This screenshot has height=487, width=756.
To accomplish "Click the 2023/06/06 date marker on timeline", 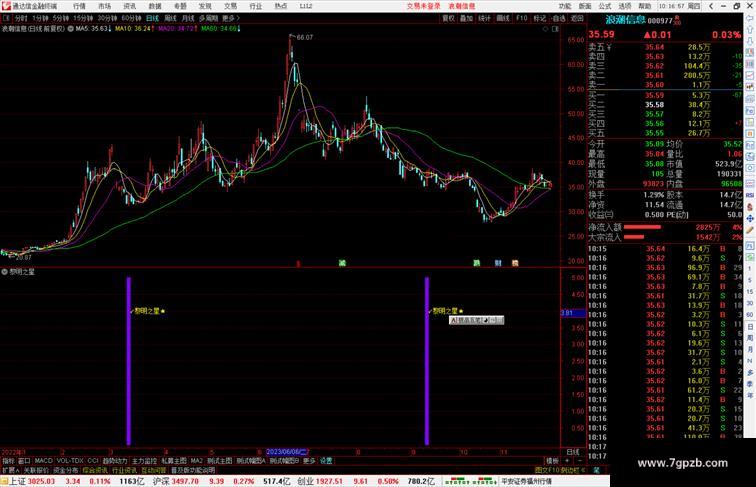I will tap(287, 452).
